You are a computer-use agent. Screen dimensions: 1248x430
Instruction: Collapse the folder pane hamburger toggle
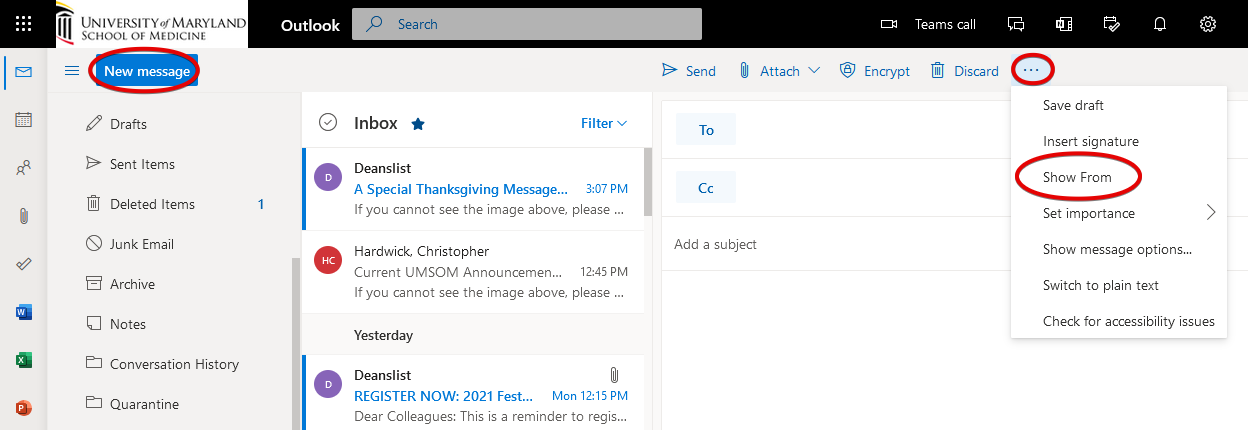tap(72, 71)
